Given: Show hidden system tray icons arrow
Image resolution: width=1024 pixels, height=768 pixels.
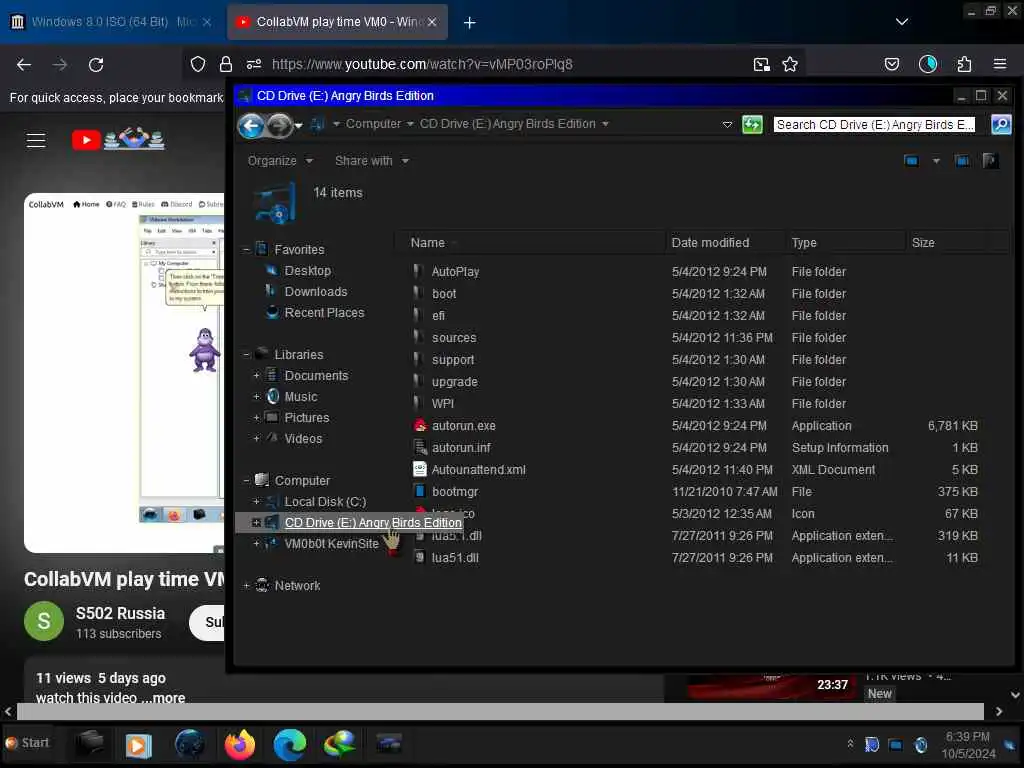Looking at the screenshot, I should click(850, 743).
